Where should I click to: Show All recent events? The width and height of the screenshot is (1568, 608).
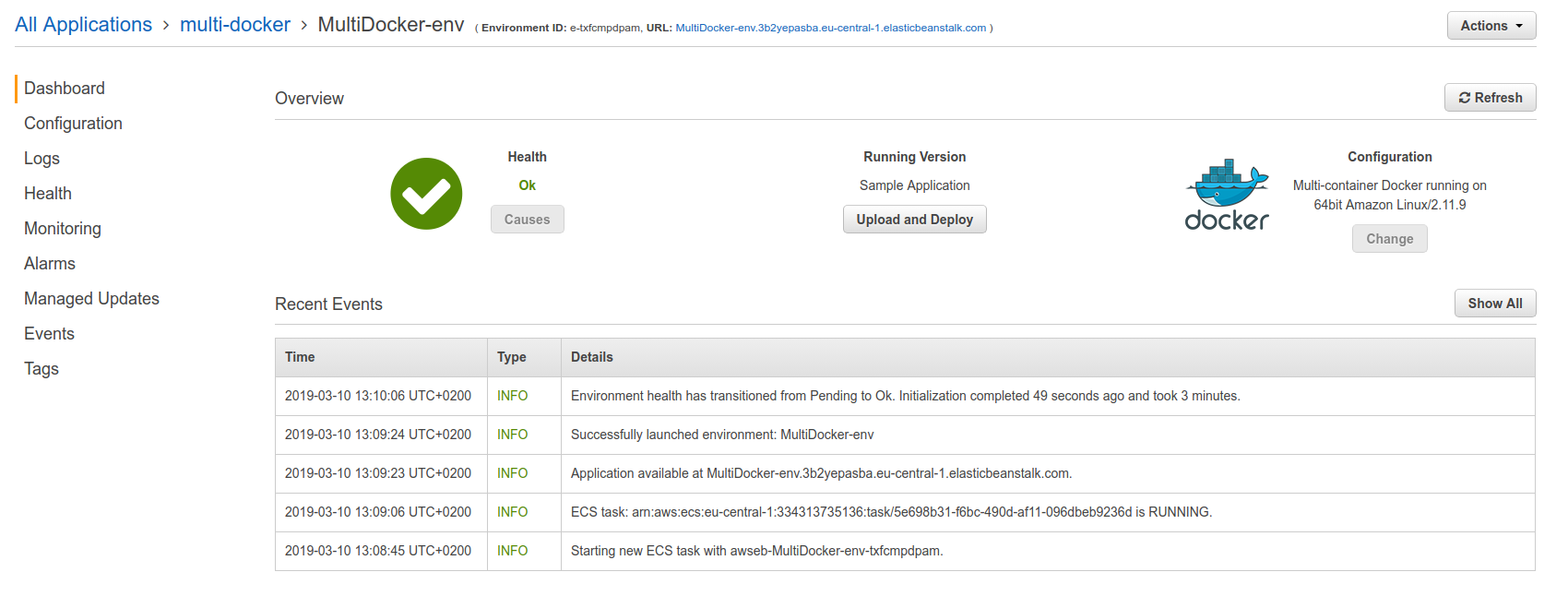(x=1494, y=304)
